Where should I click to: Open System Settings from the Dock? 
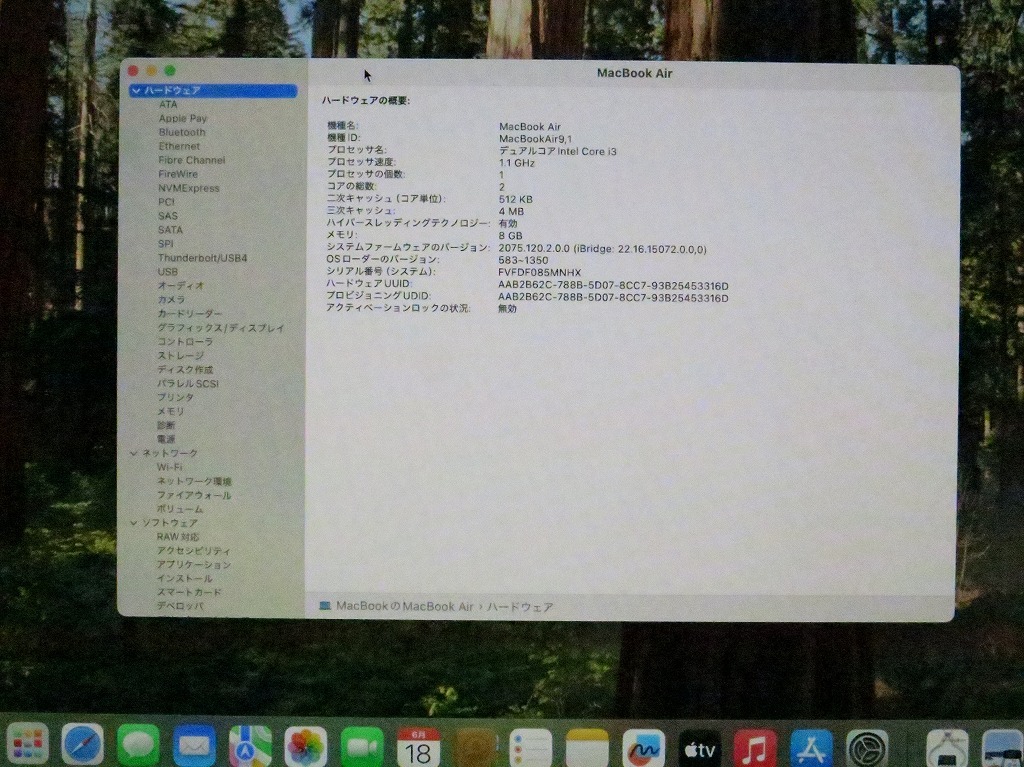coord(868,749)
